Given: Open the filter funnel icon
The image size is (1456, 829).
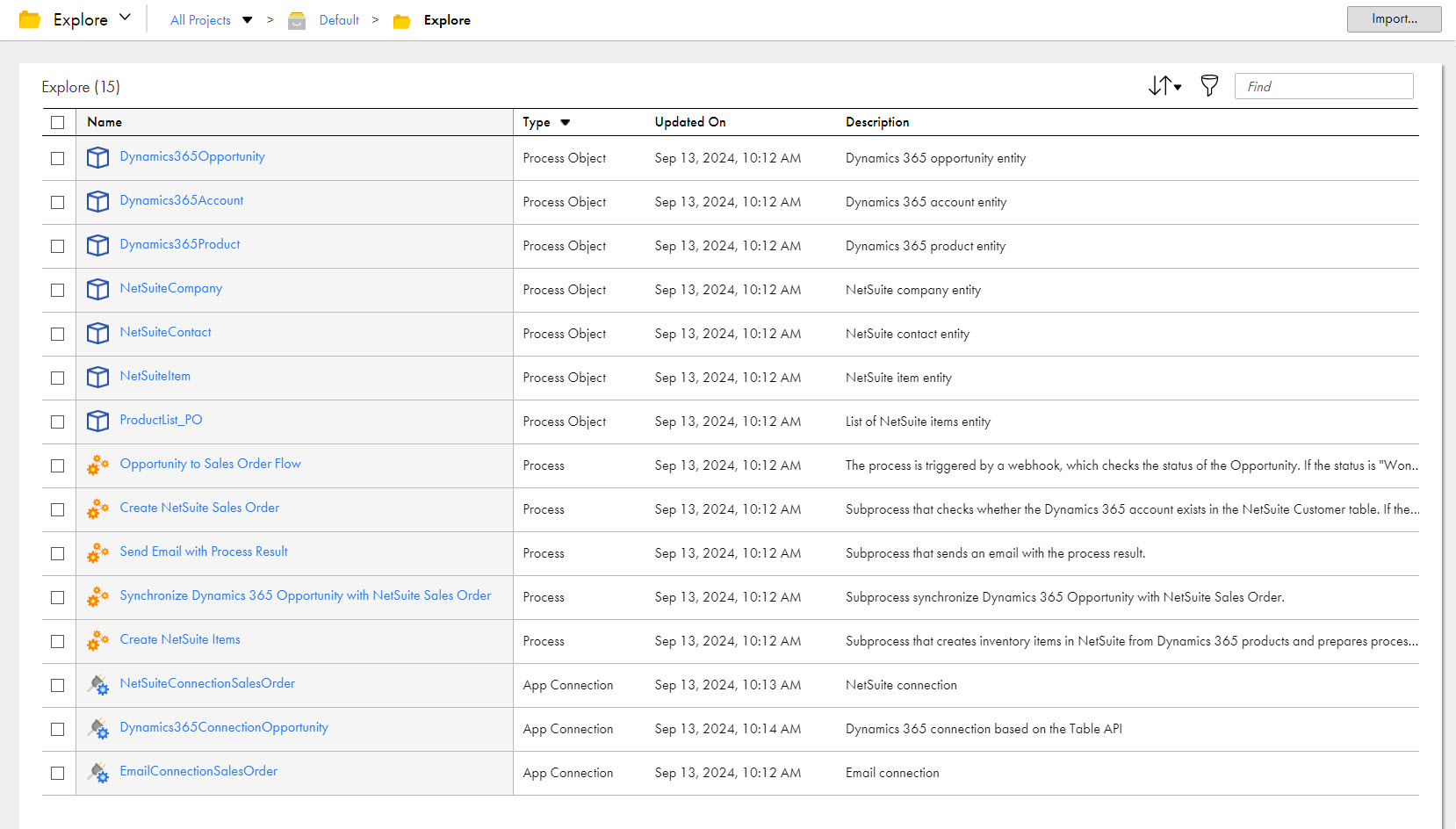Looking at the screenshot, I should point(1209,85).
